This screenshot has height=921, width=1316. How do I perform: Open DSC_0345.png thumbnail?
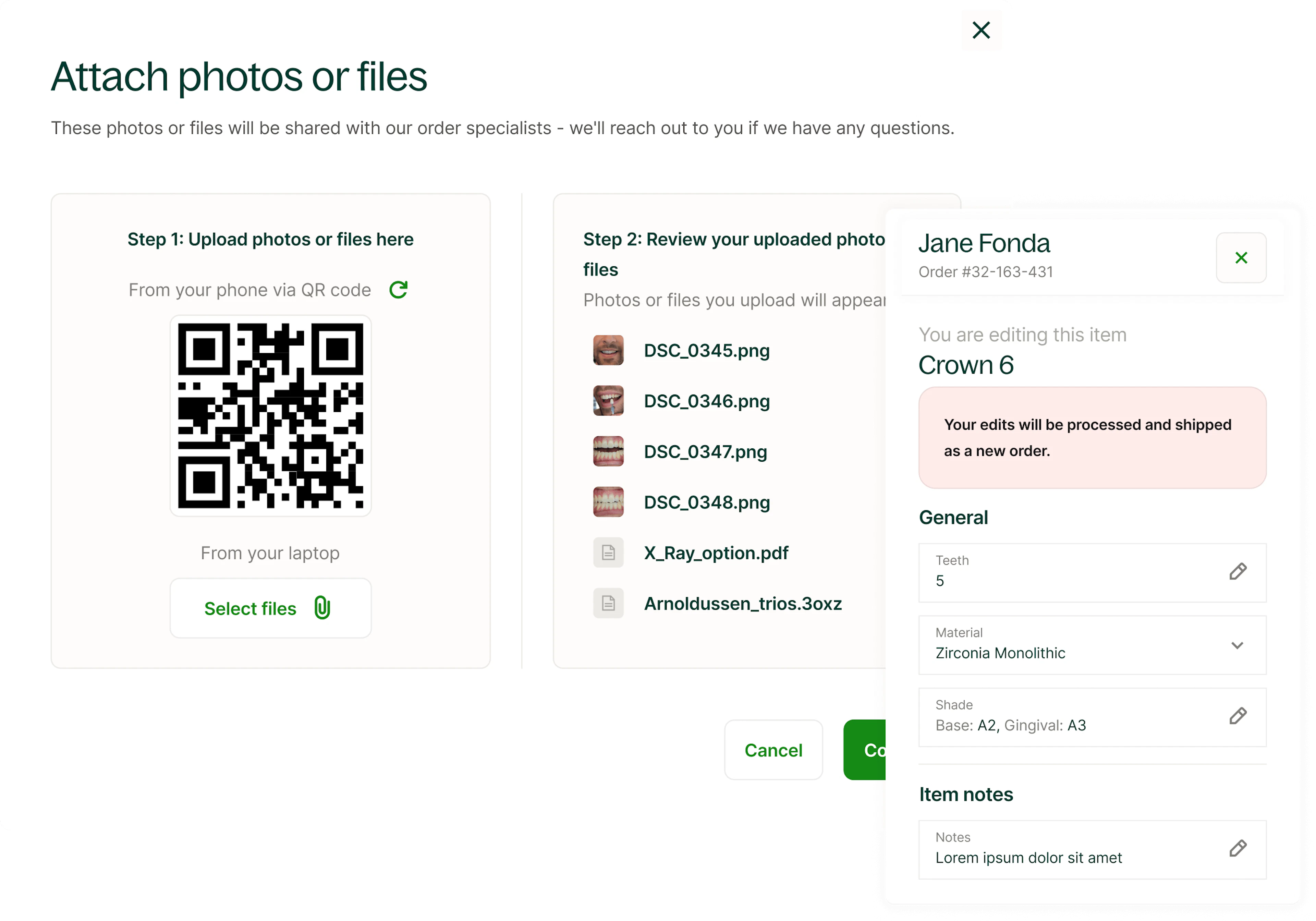[x=608, y=350]
